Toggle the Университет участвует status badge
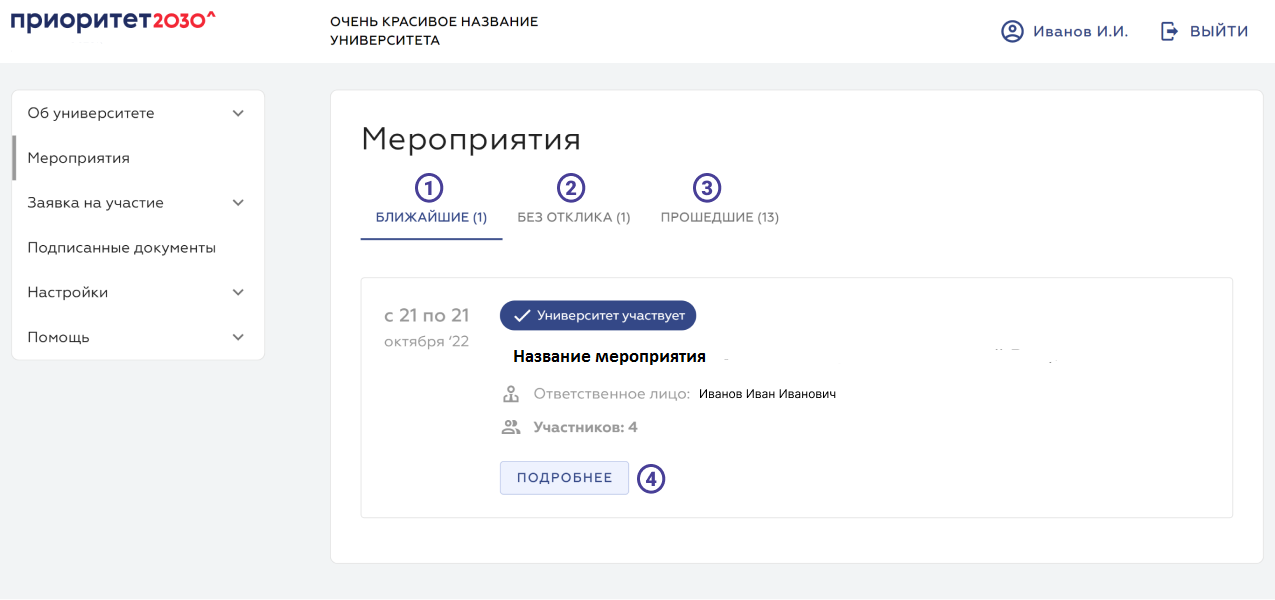1275x600 pixels. pyautogui.click(x=598, y=315)
